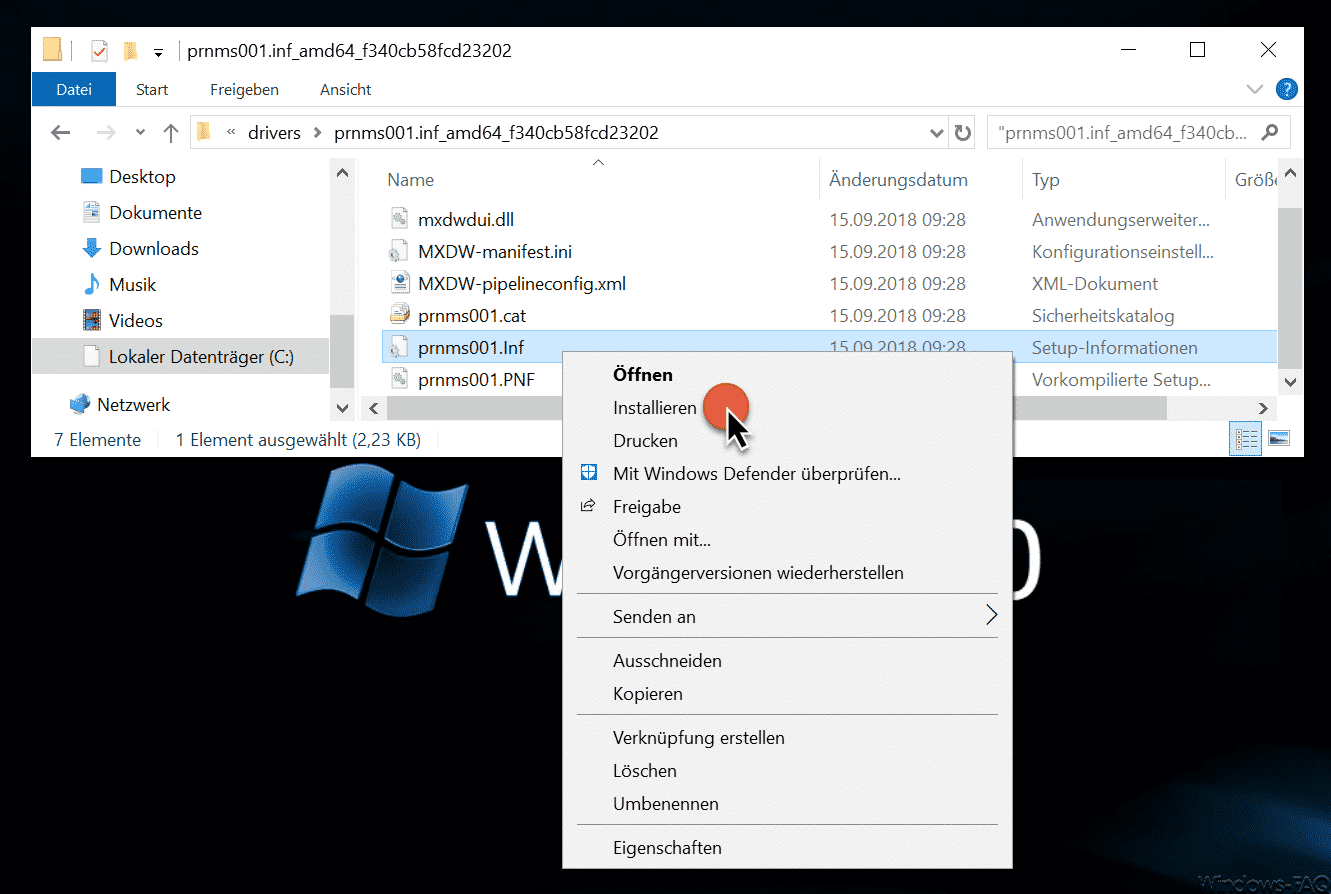Click horizontal scrollbar right arrow

[1263, 407]
